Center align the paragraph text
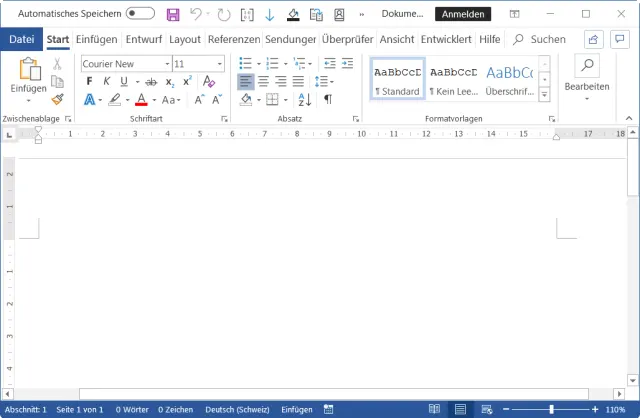Image resolution: width=640 pixels, height=418 pixels. tap(263, 81)
